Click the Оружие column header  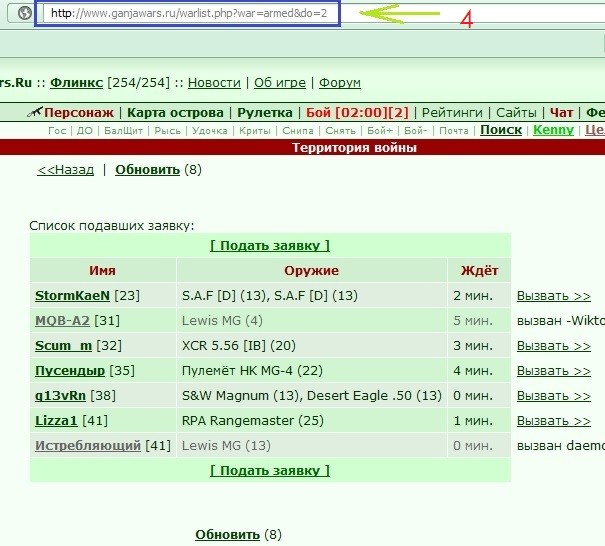(311, 270)
